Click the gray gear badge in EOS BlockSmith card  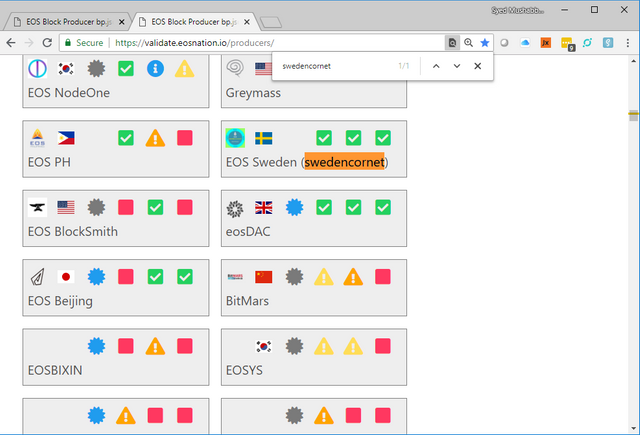tap(96, 207)
